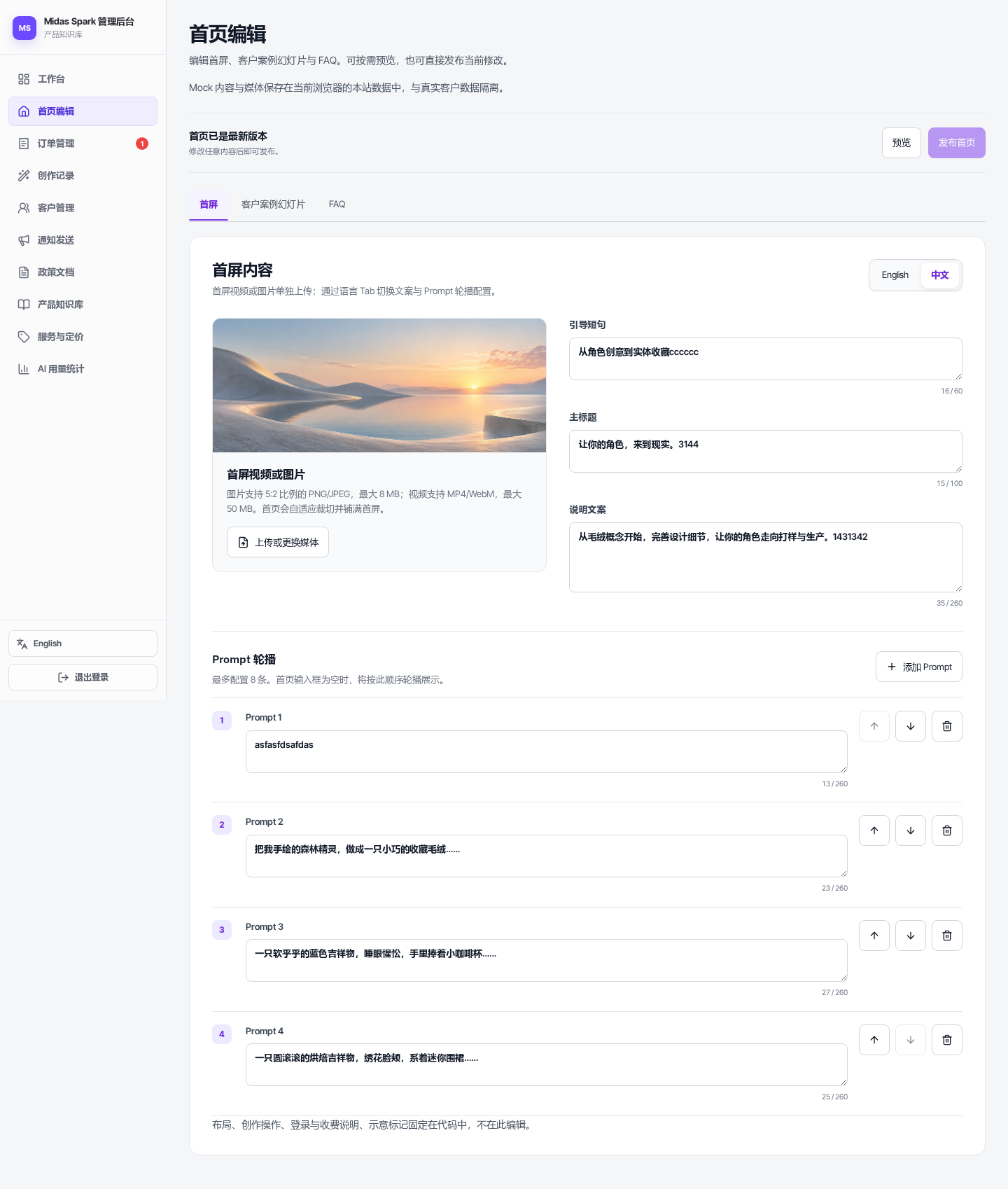Delete Prompt 2 with trash icon
Viewport: 1008px width, 1189px height.
click(947, 830)
